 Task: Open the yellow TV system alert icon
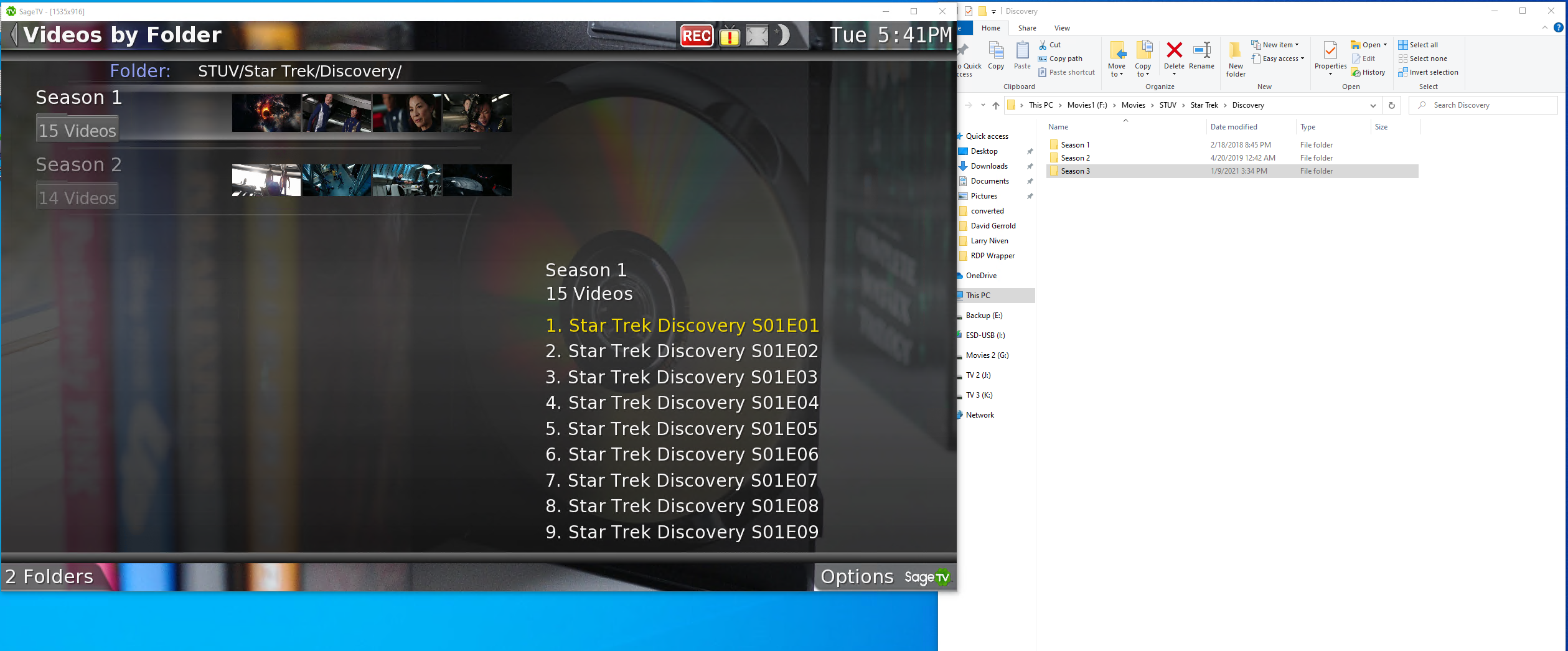(729, 36)
